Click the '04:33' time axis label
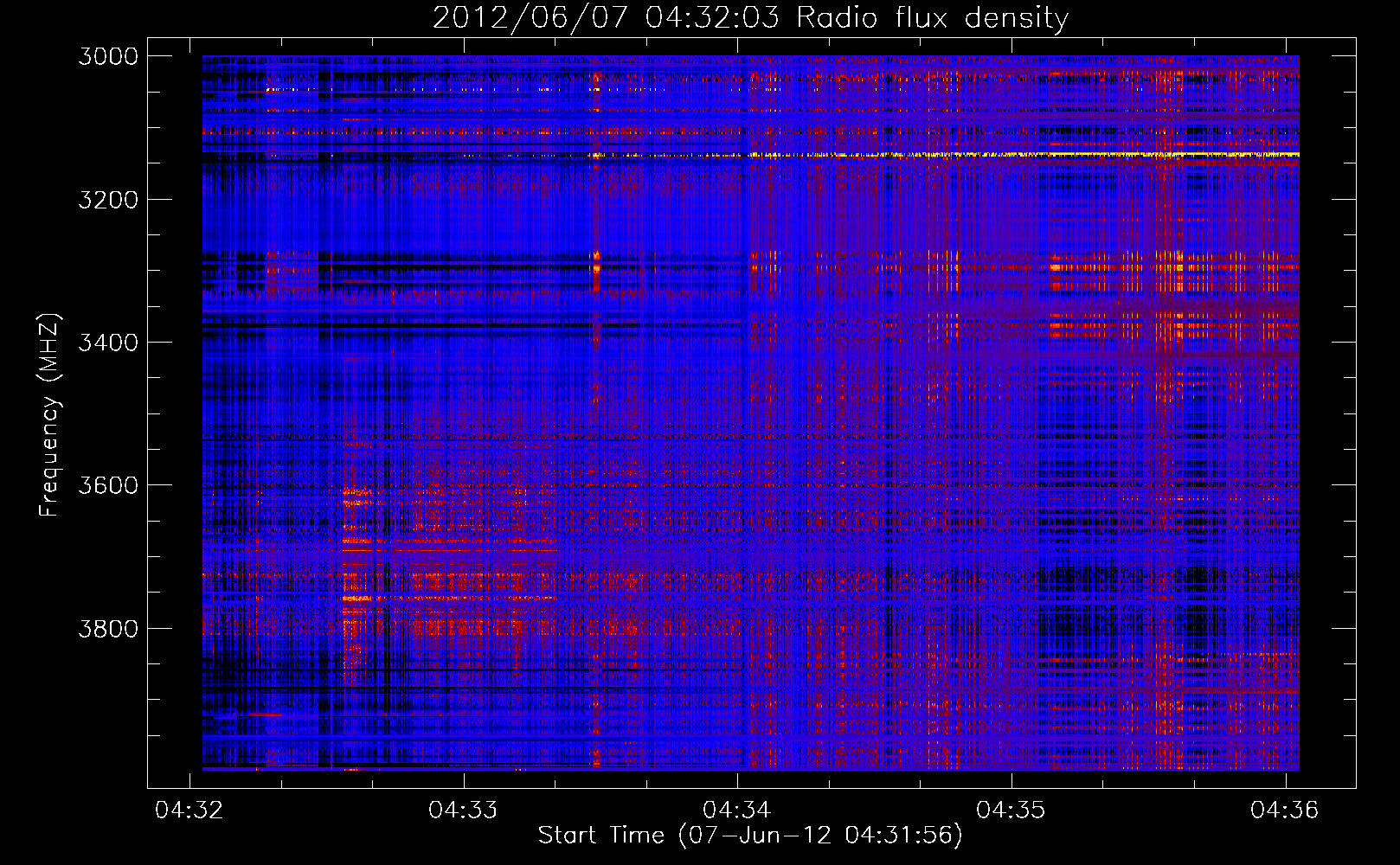The image size is (1400, 865). pyautogui.click(x=463, y=810)
